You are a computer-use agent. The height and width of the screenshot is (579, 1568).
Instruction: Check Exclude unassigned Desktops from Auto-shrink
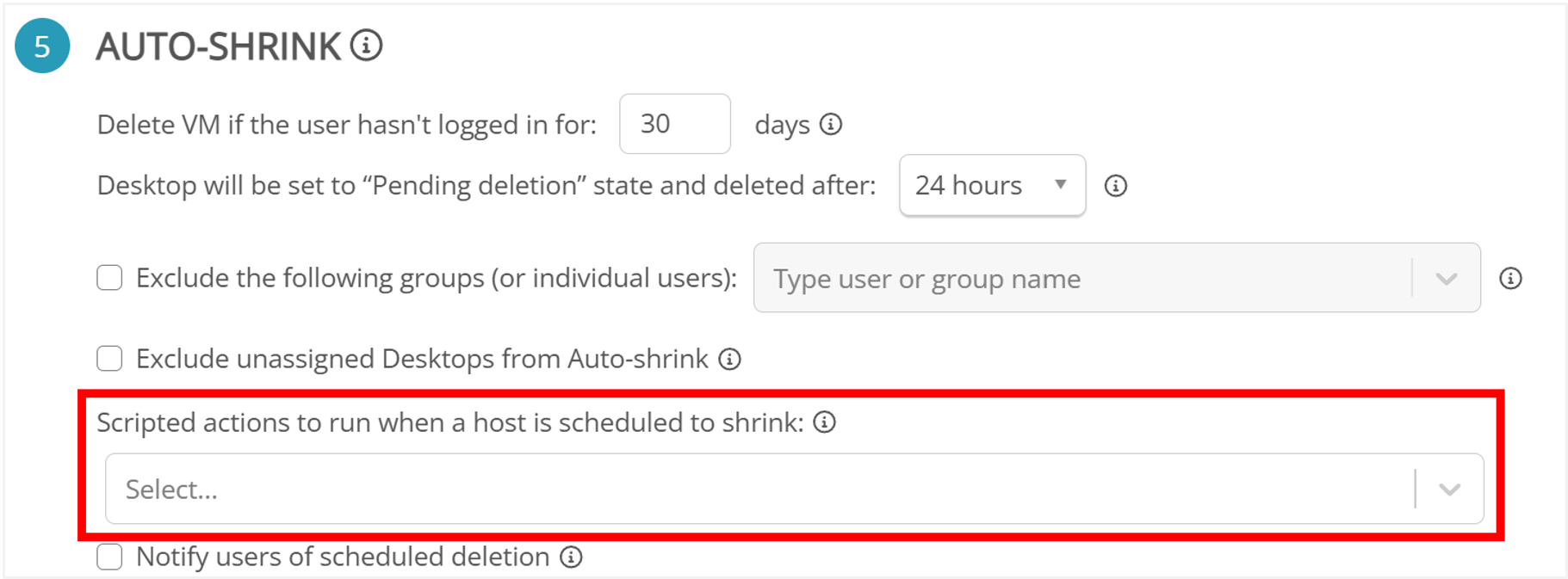pos(109,359)
